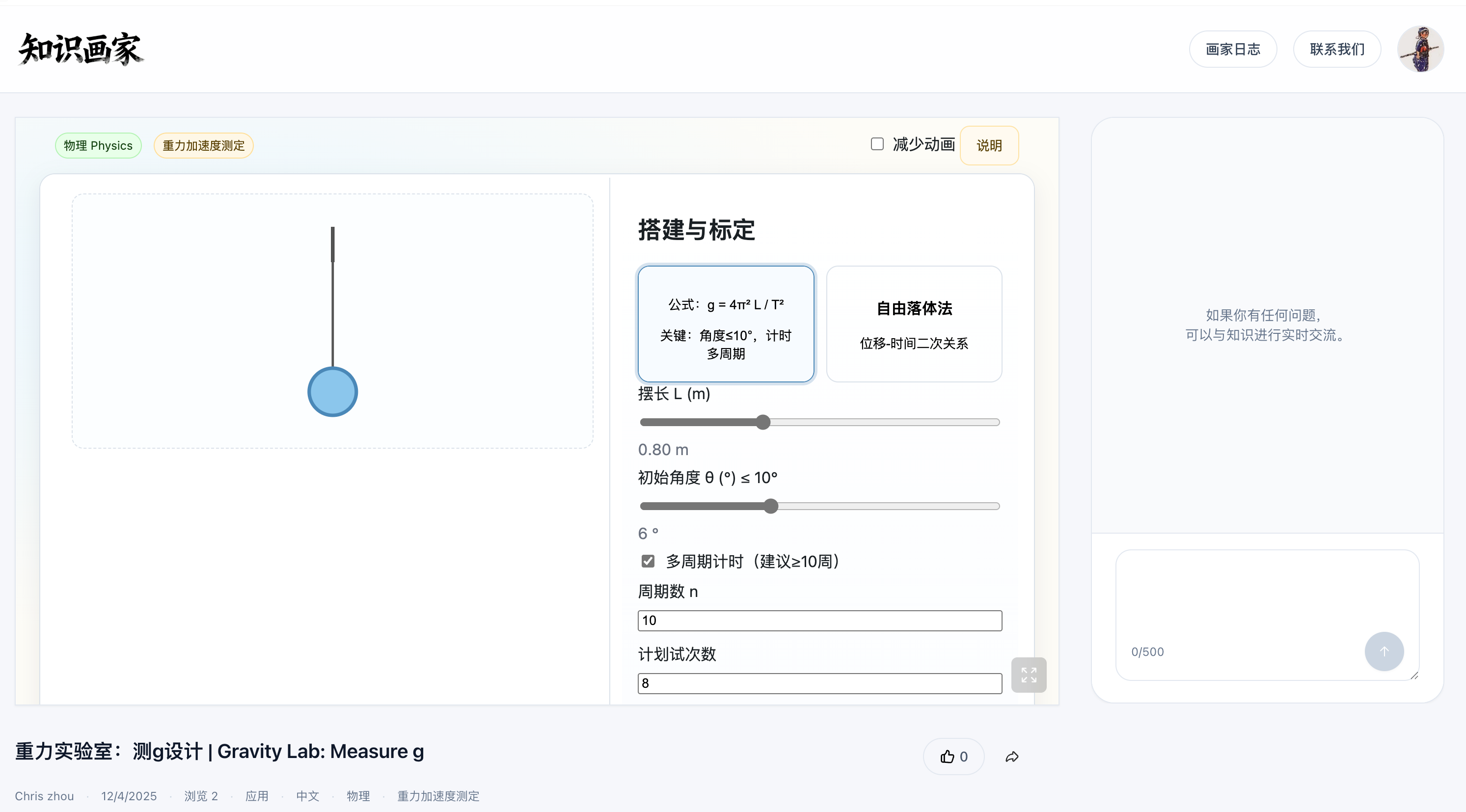Click the 应用 footer tag
The height and width of the screenshot is (812, 1466).
click(257, 796)
